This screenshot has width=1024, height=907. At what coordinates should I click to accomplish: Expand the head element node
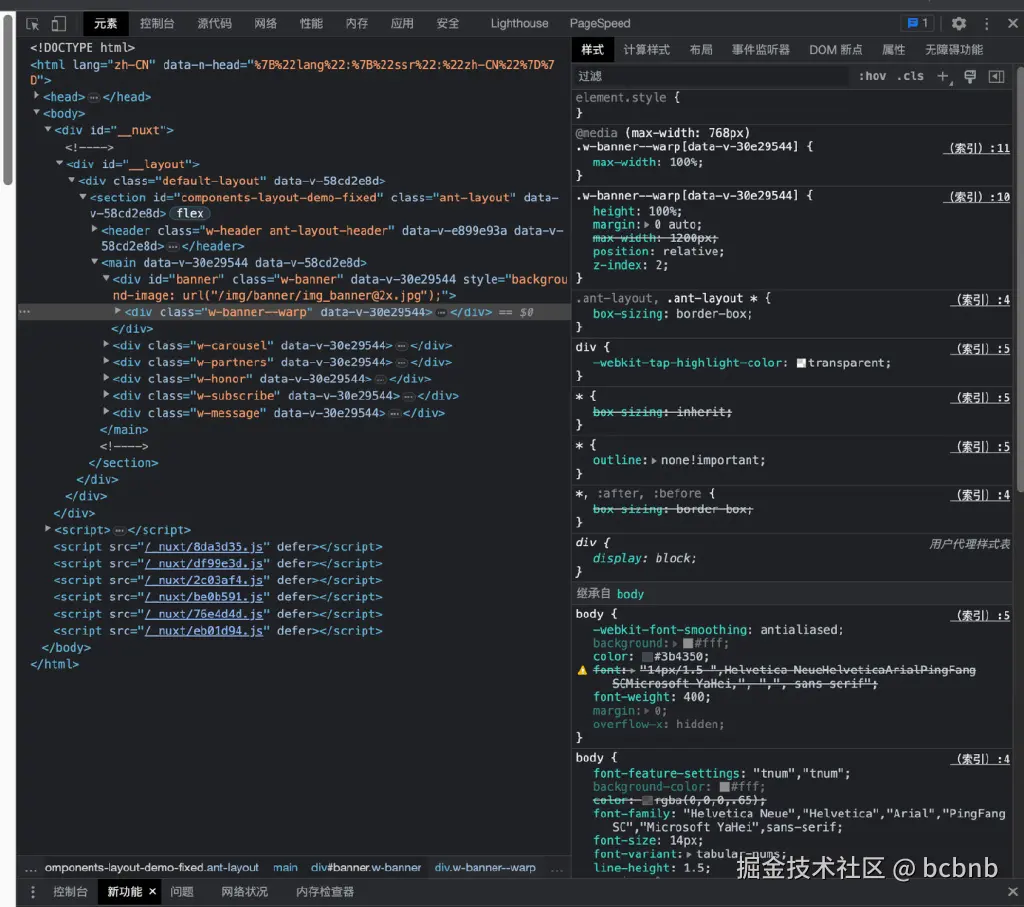point(37,96)
